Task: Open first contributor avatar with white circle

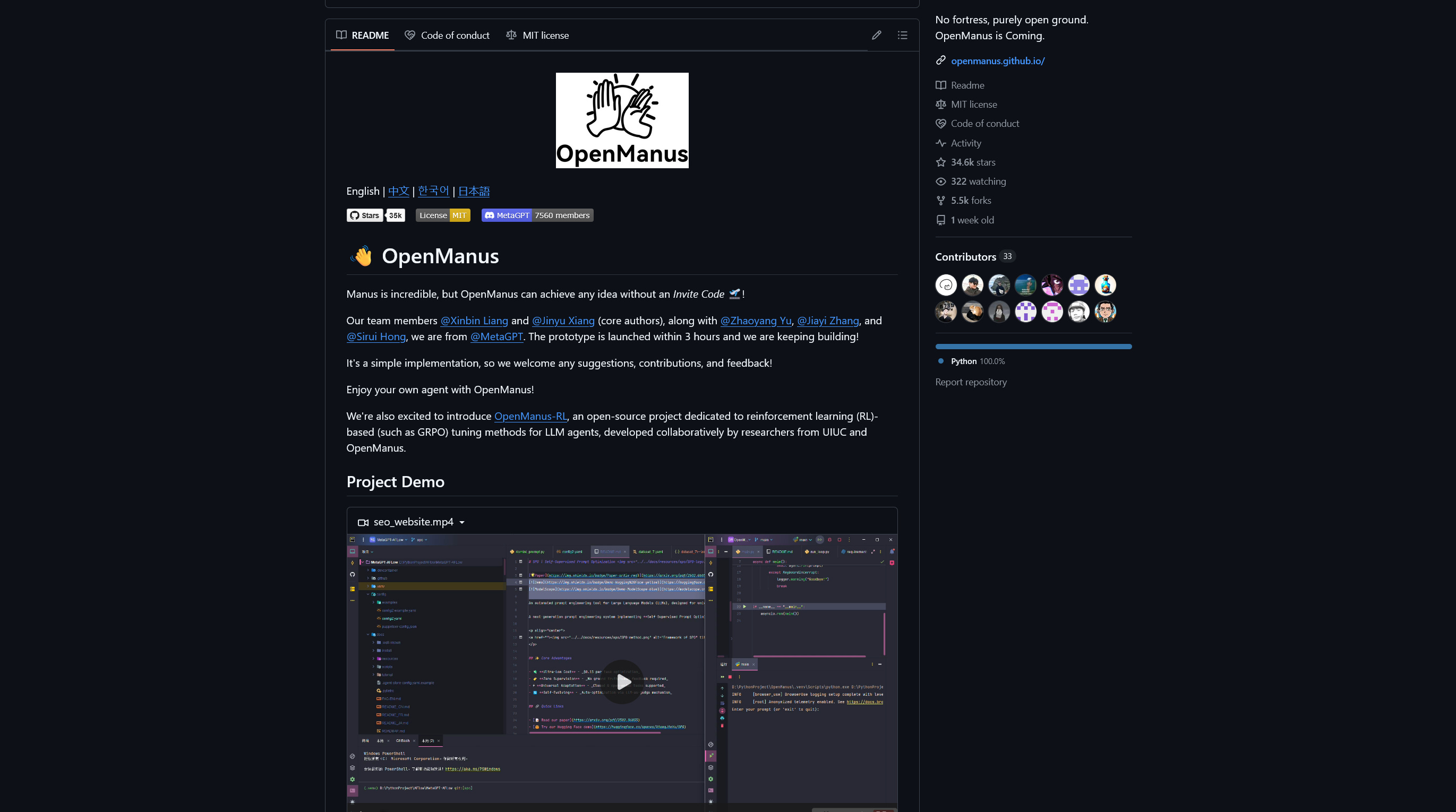Action: pyautogui.click(x=946, y=285)
